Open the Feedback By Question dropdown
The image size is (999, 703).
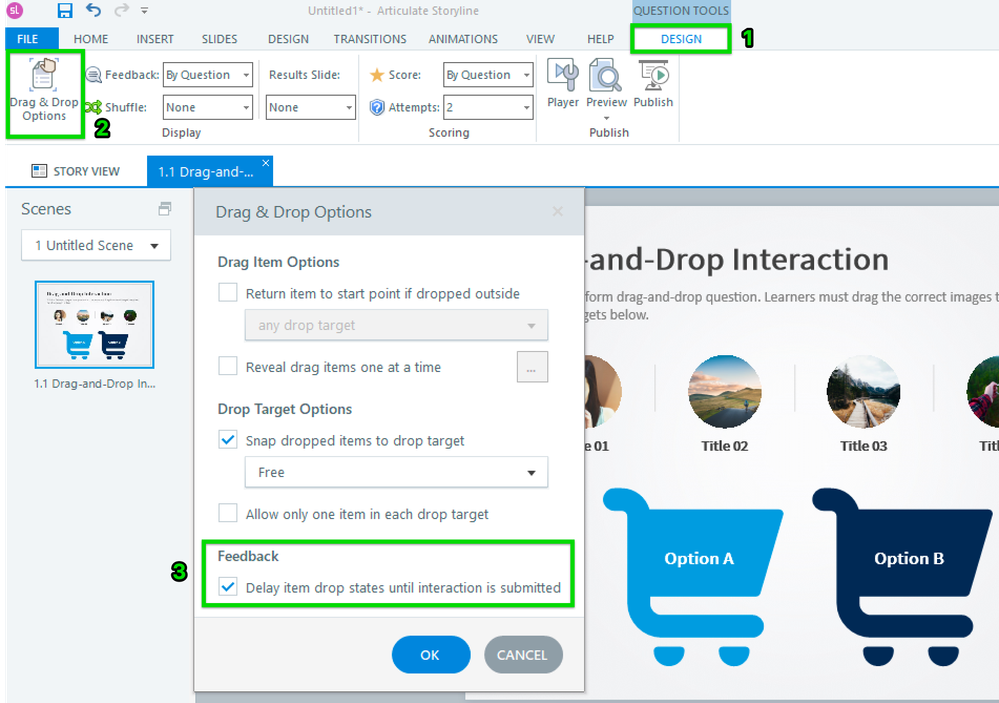click(x=208, y=75)
